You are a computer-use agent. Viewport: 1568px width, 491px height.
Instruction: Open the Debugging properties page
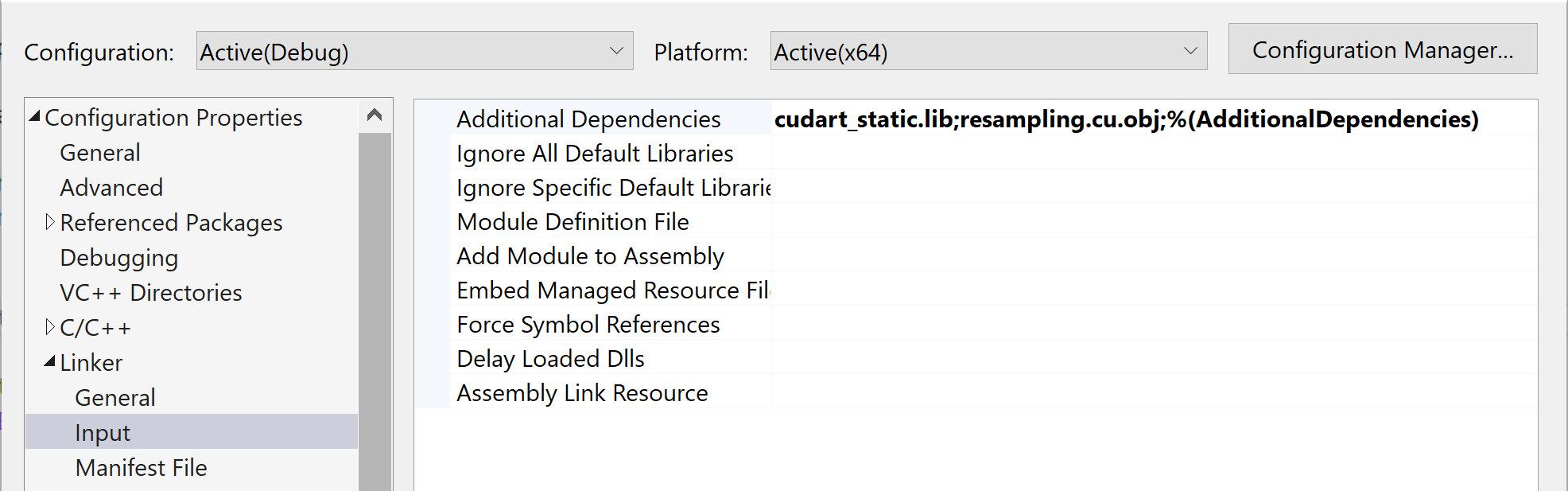tap(119, 257)
